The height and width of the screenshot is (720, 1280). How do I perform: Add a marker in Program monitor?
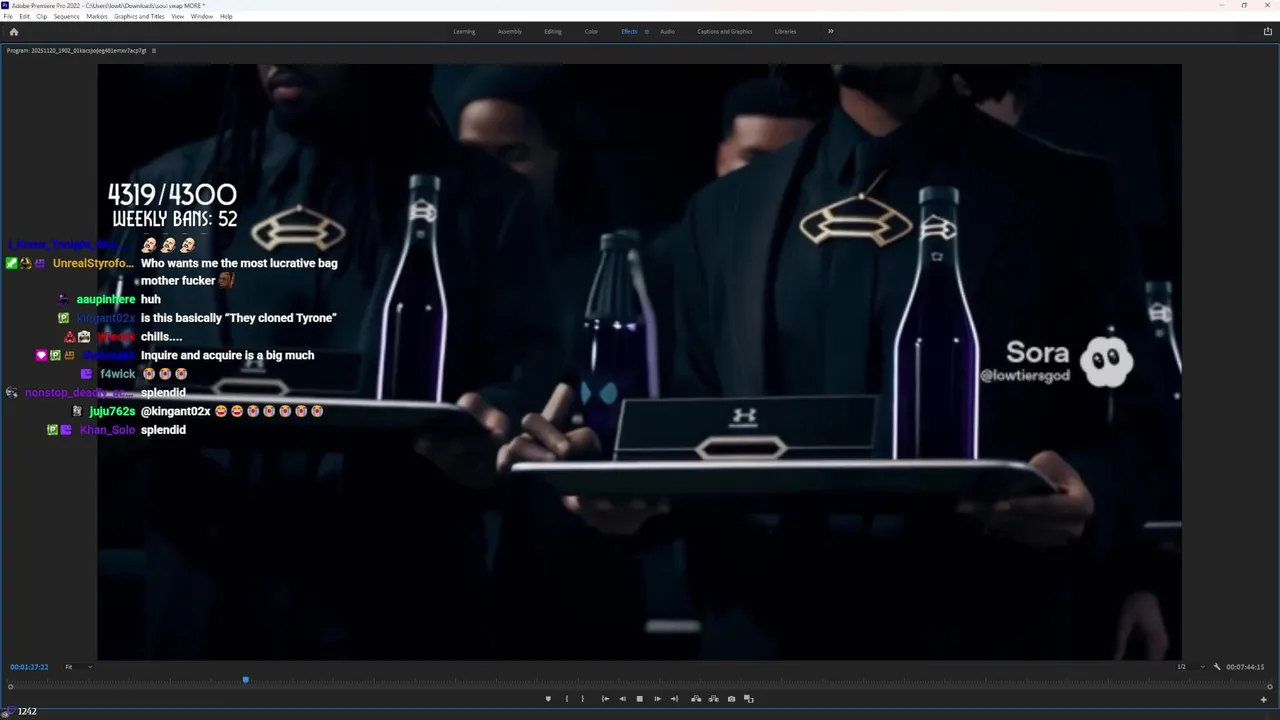pyautogui.click(x=548, y=699)
